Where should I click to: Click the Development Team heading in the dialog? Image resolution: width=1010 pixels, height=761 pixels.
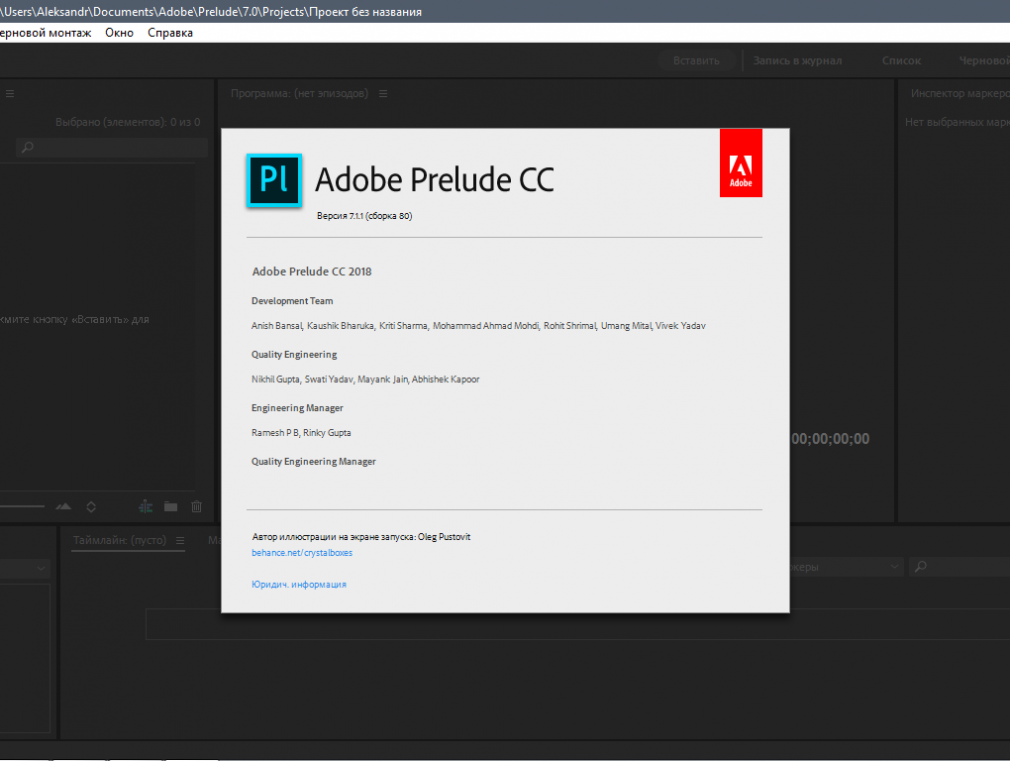[292, 301]
